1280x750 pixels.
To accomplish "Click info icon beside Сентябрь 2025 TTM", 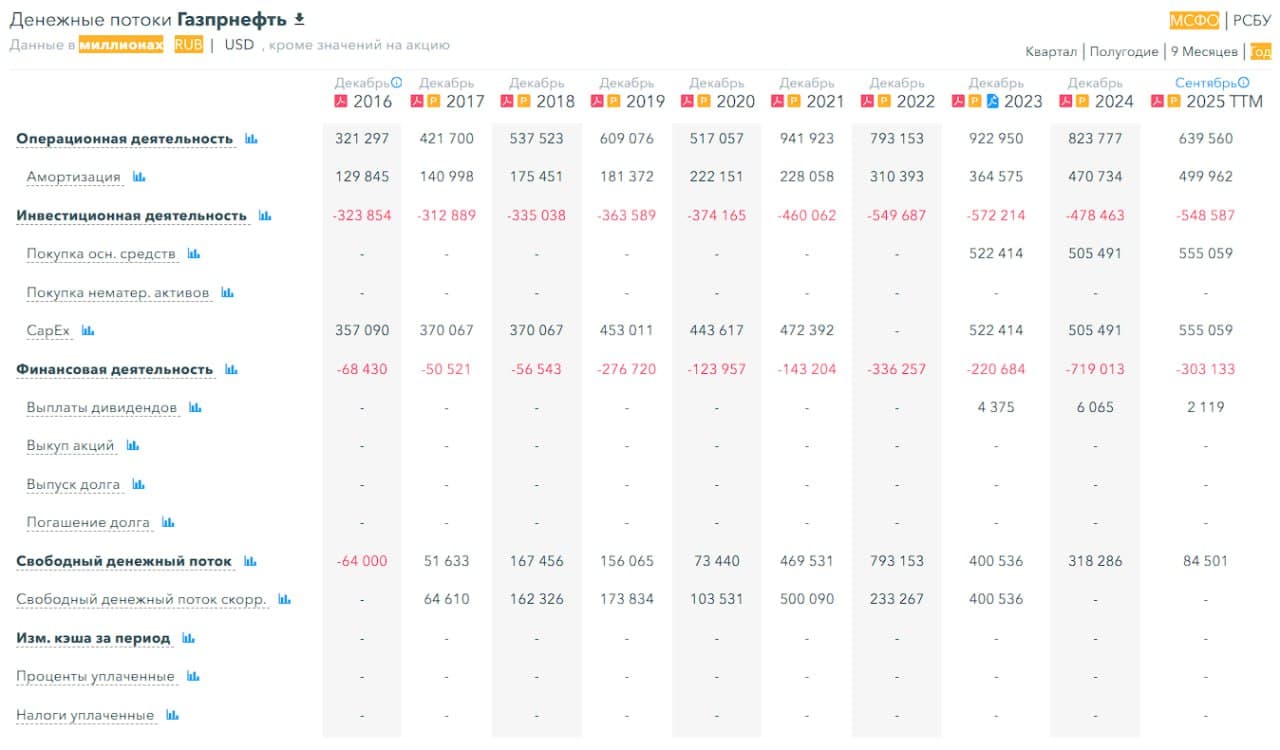I will pos(1244,83).
